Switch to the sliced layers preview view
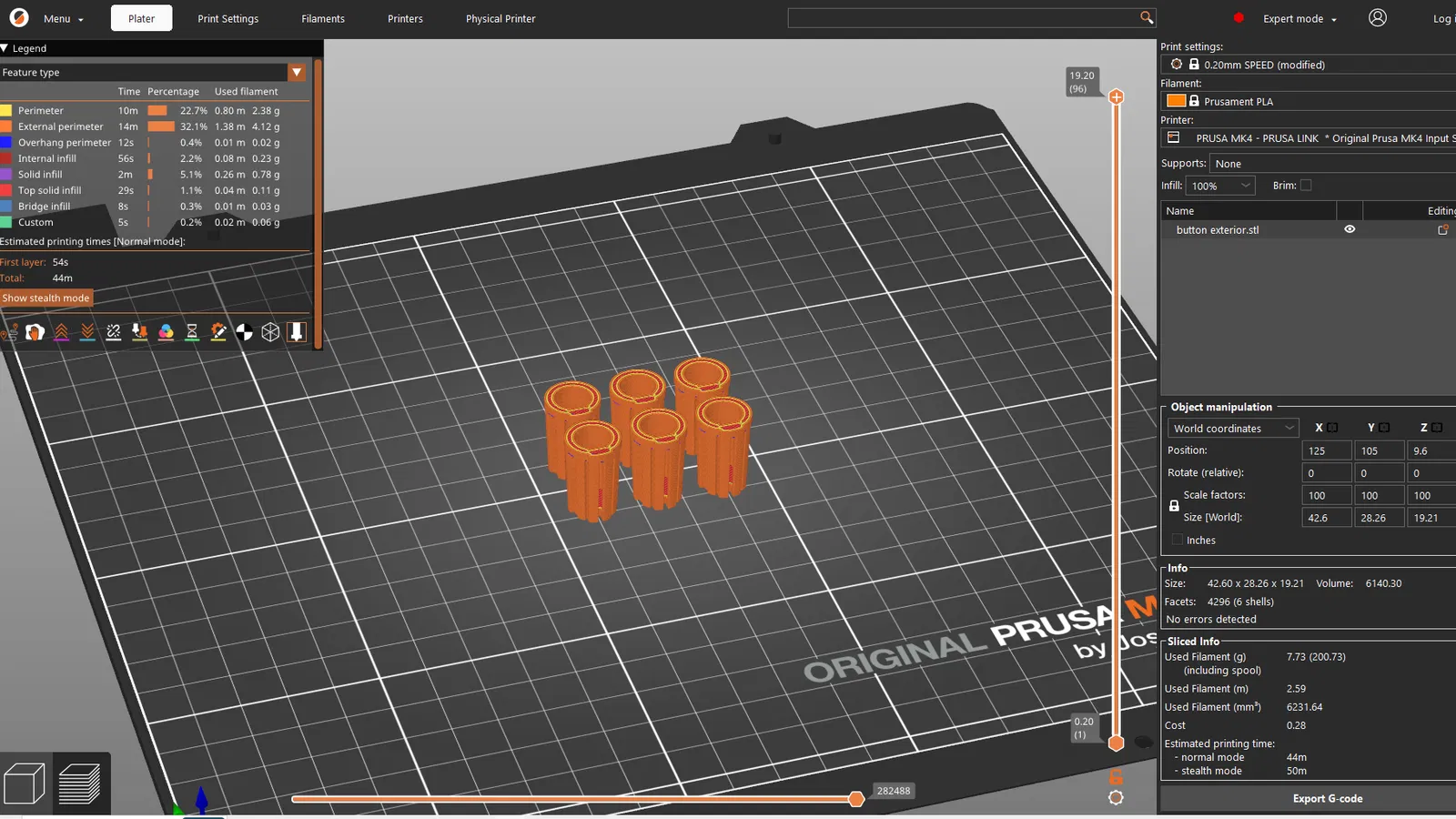 [x=80, y=784]
